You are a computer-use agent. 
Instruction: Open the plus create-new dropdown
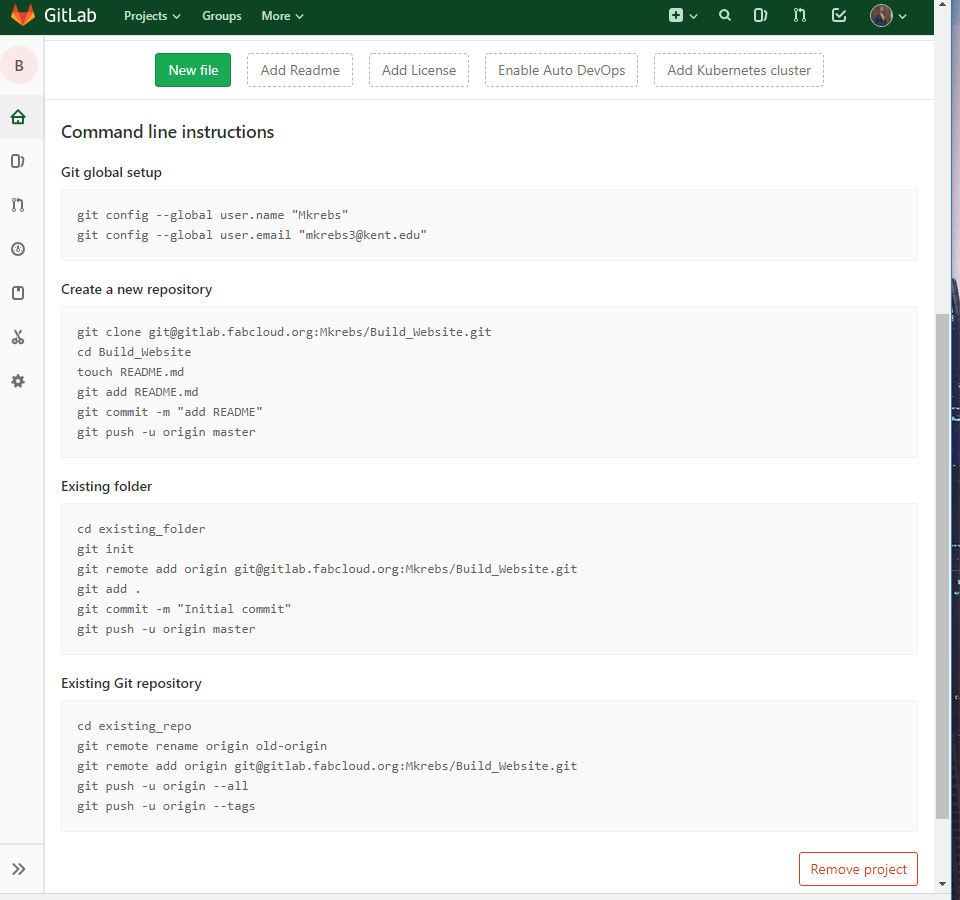(683, 16)
